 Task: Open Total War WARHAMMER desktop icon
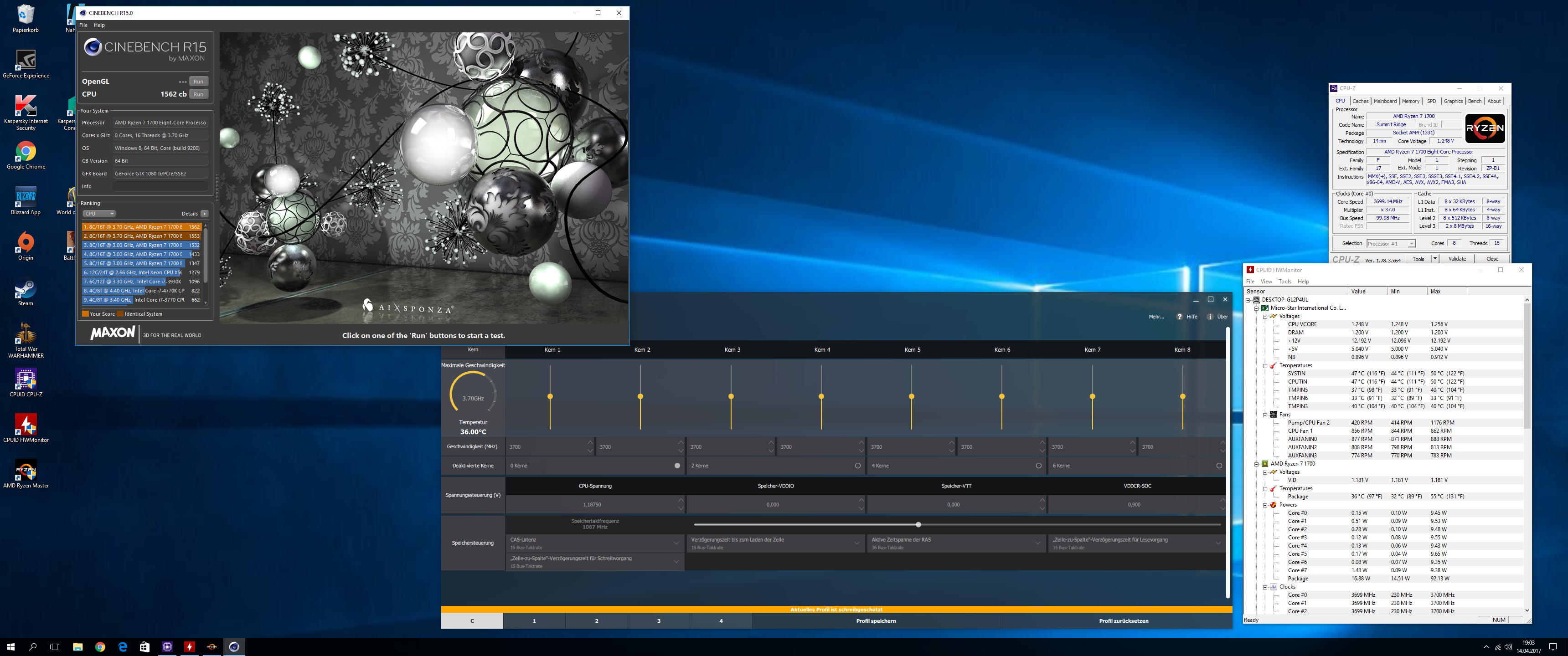click(26, 341)
